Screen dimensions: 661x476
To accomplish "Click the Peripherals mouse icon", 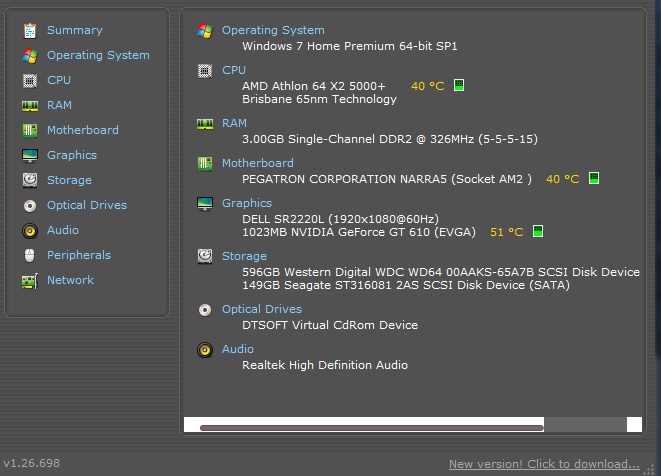I will tap(30, 255).
